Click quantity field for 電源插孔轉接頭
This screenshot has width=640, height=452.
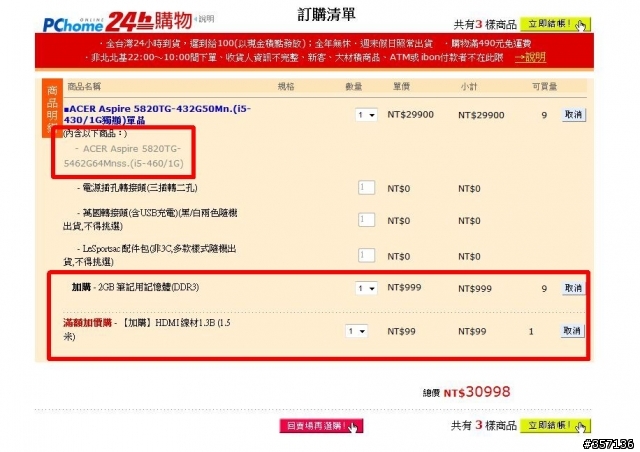(x=366, y=187)
